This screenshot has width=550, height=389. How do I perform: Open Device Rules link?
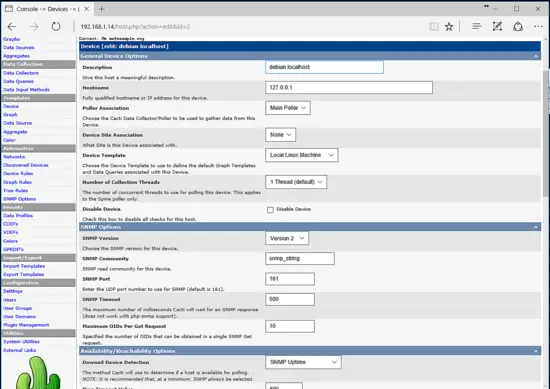[x=18, y=174]
